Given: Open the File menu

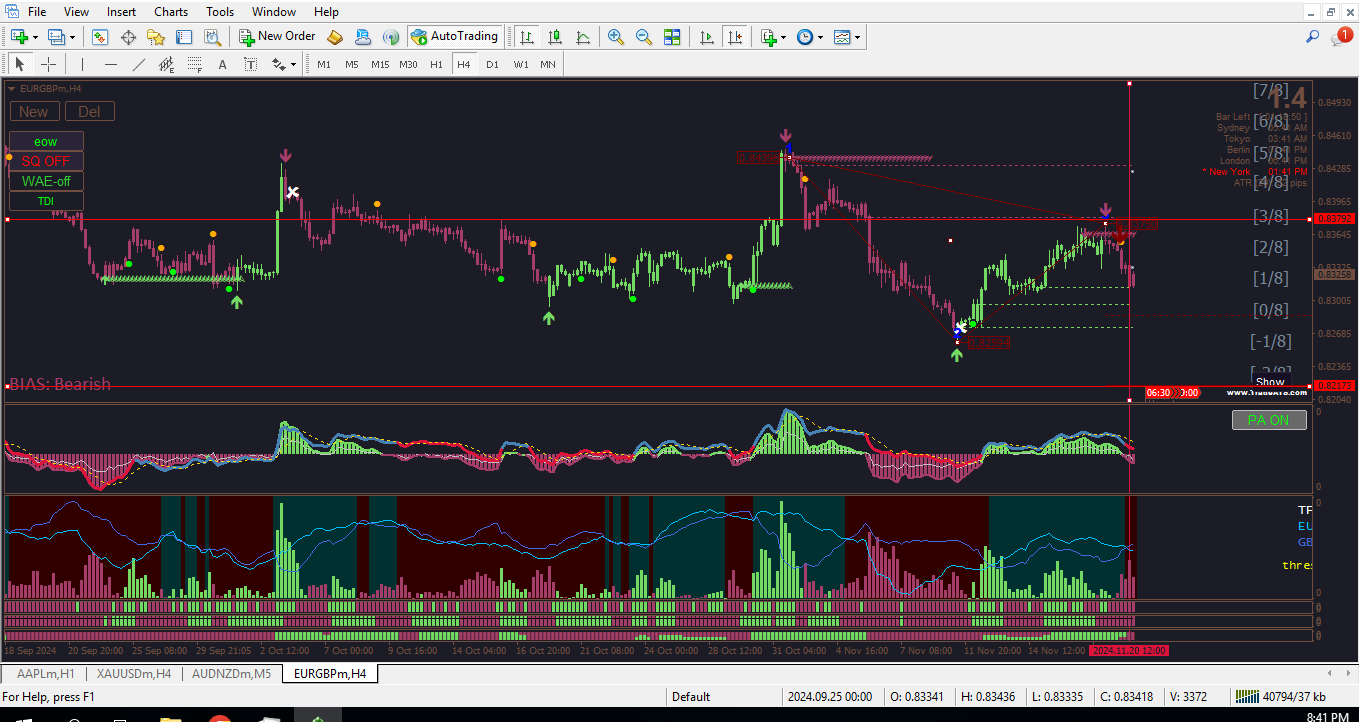Looking at the screenshot, I should (x=37, y=12).
